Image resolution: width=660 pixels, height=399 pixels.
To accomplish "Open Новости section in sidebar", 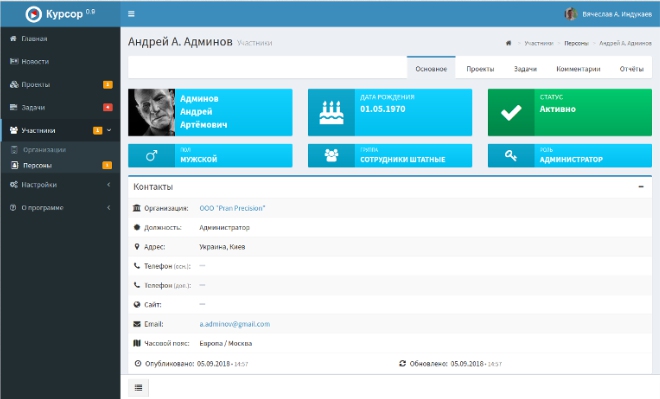I will point(60,61).
